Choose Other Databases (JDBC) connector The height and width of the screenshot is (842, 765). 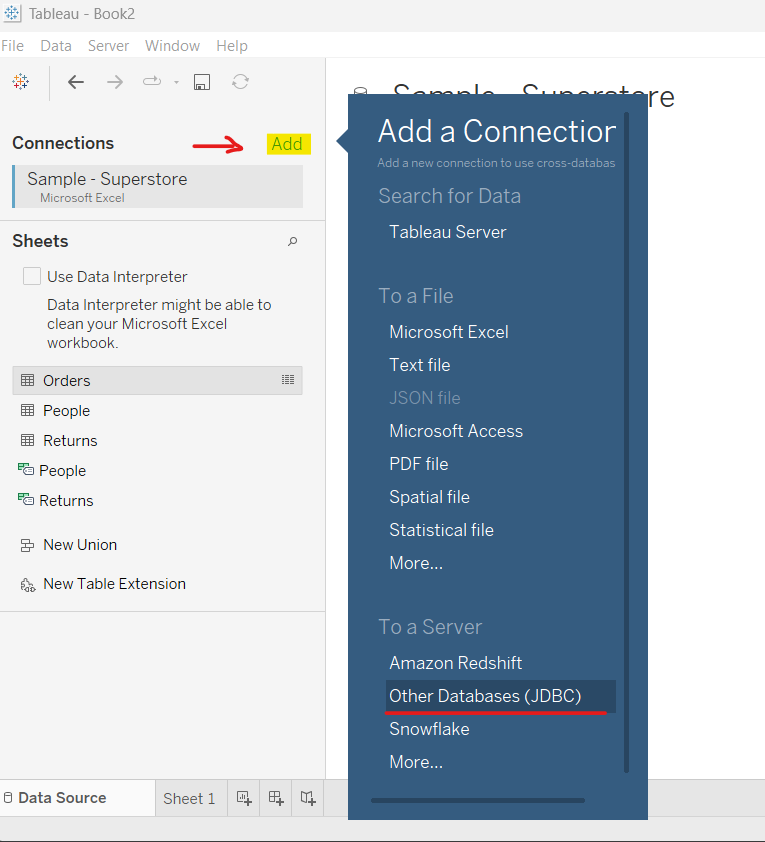click(500, 696)
